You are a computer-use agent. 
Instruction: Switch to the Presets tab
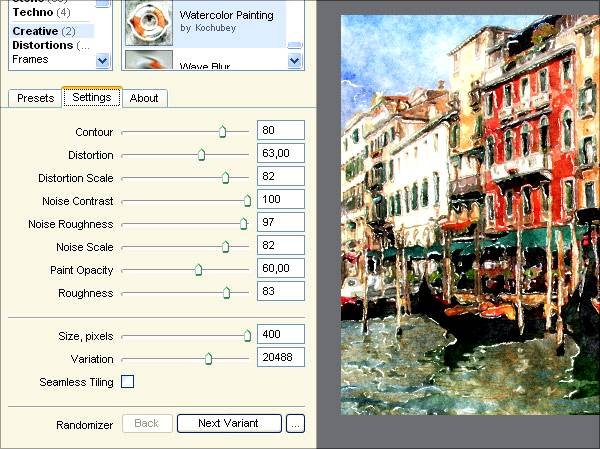pyautogui.click(x=35, y=98)
